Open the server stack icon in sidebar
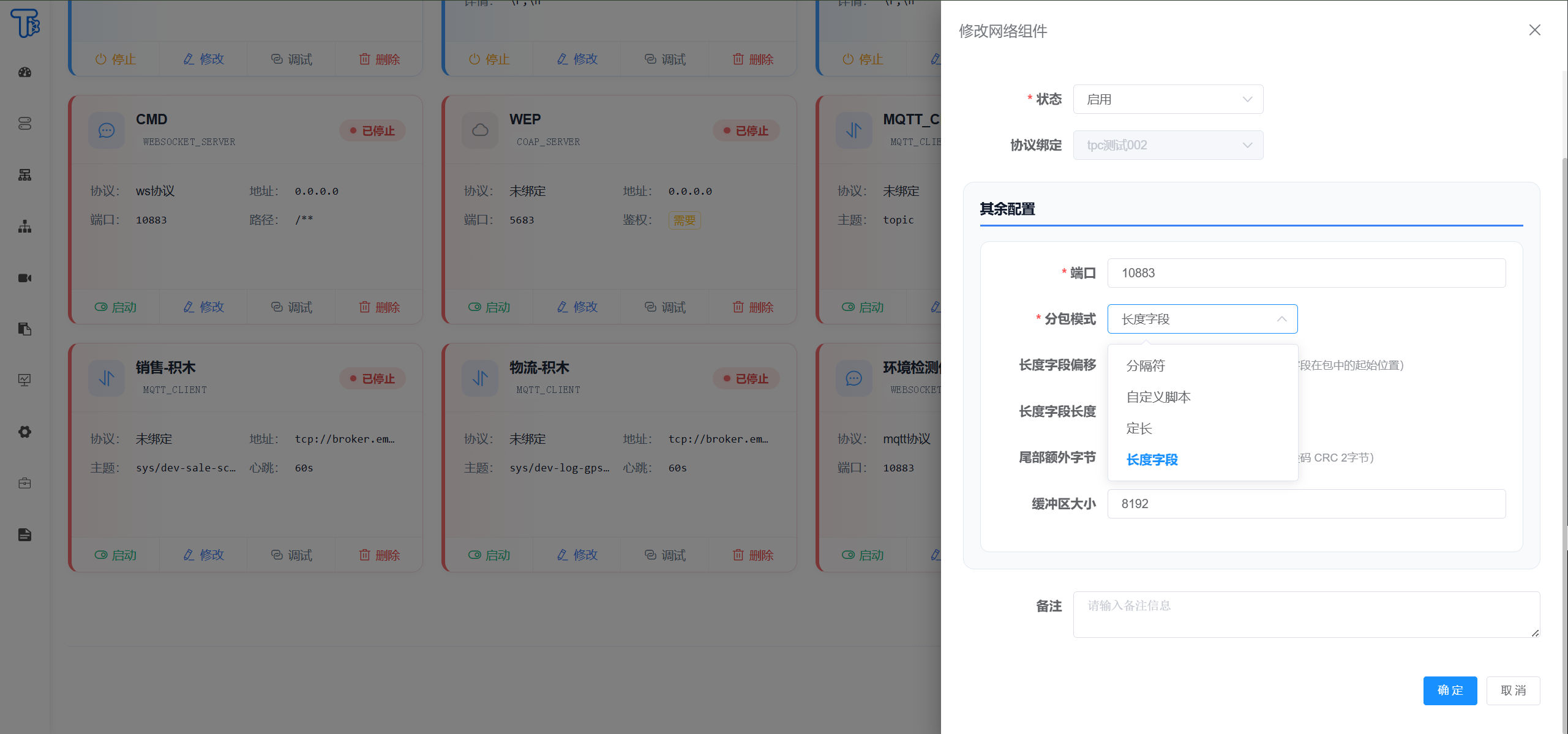 click(x=24, y=124)
